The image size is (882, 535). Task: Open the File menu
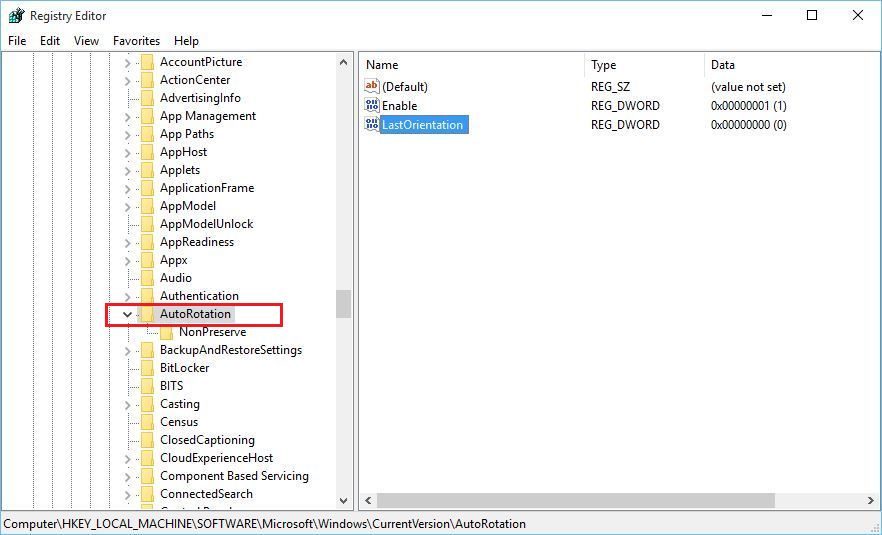pos(17,41)
